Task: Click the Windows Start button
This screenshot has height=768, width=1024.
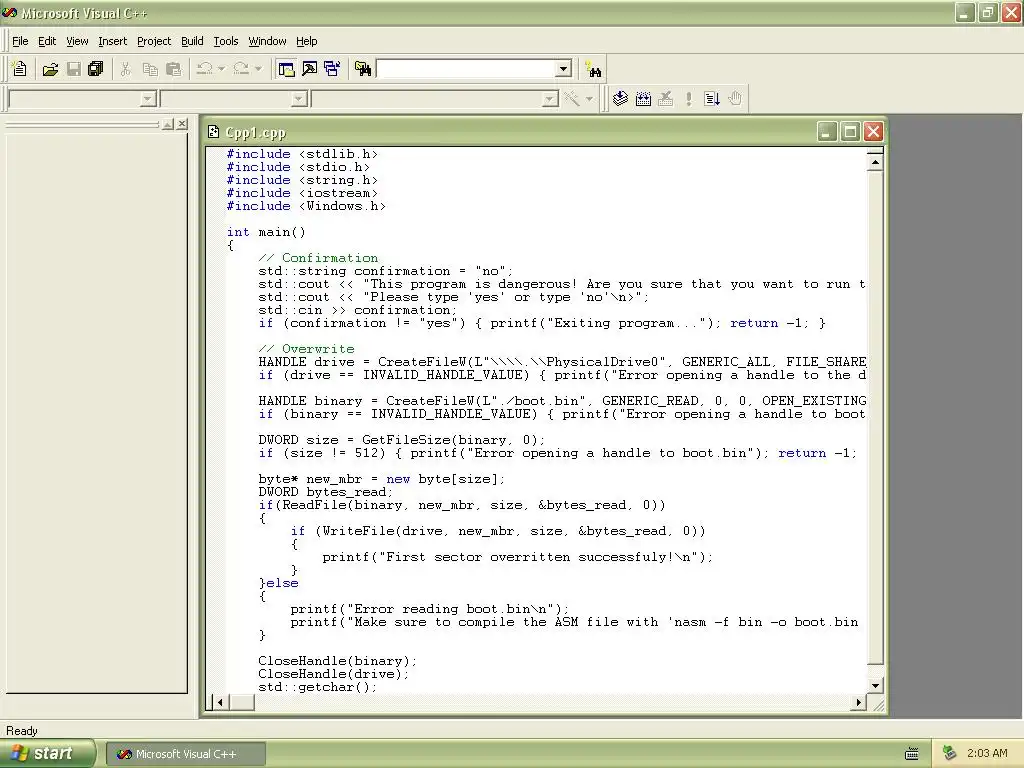Action: click(48, 754)
